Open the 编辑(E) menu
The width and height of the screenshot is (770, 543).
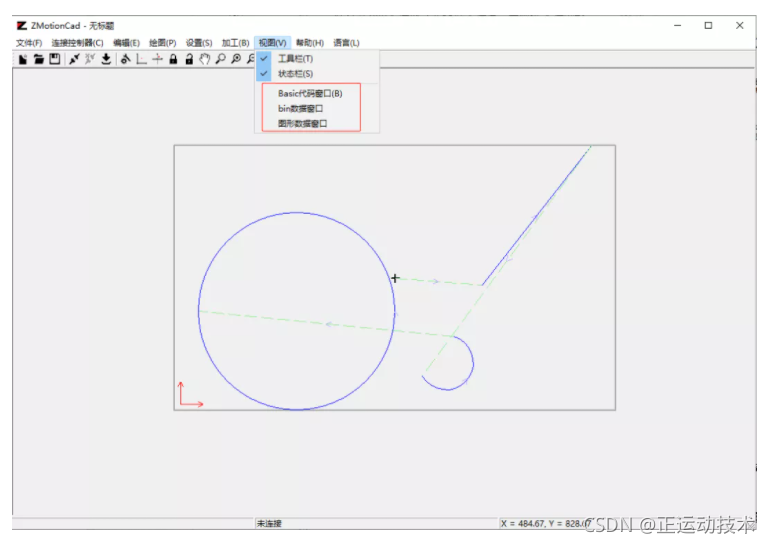[126, 43]
